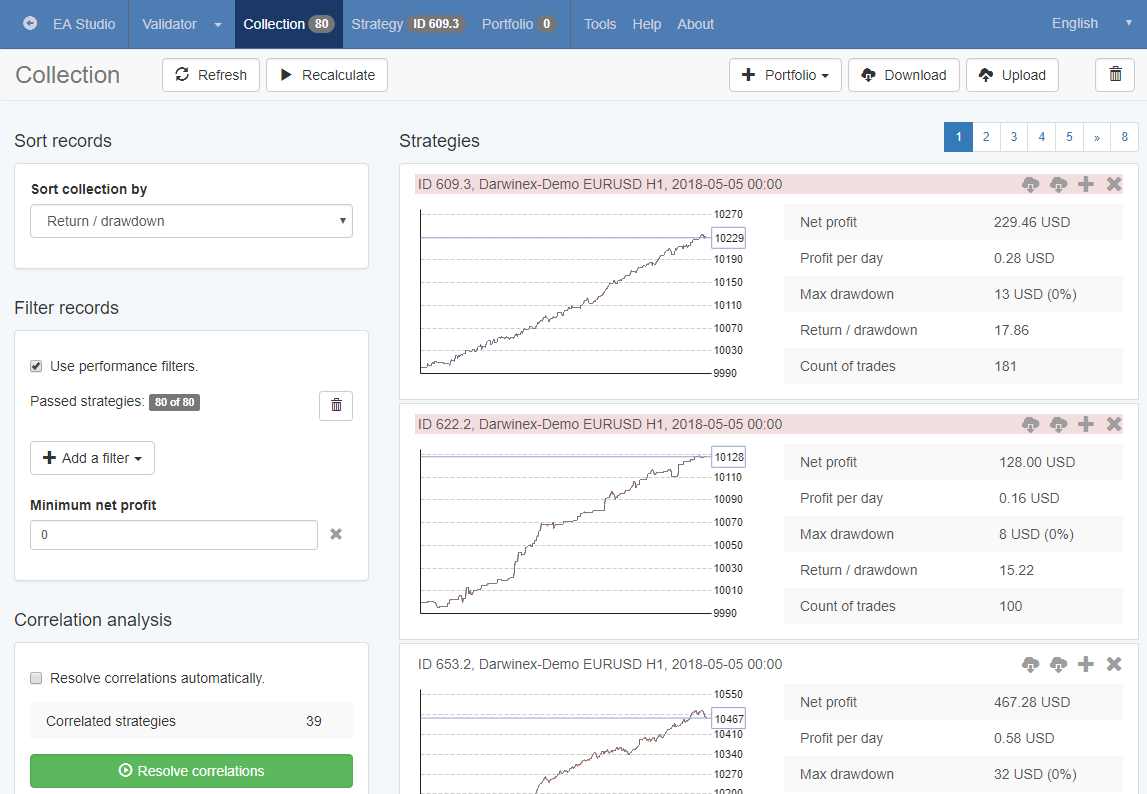1147x794 pixels.
Task: Open the Tools menu
Action: [x=600, y=24]
